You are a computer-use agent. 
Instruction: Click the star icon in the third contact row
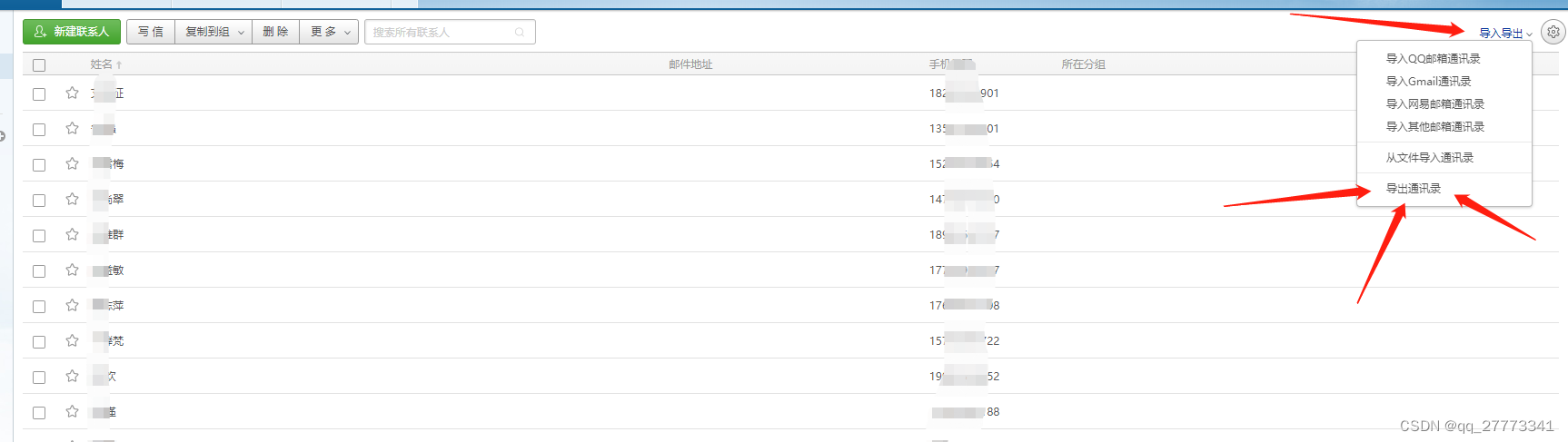(x=73, y=164)
